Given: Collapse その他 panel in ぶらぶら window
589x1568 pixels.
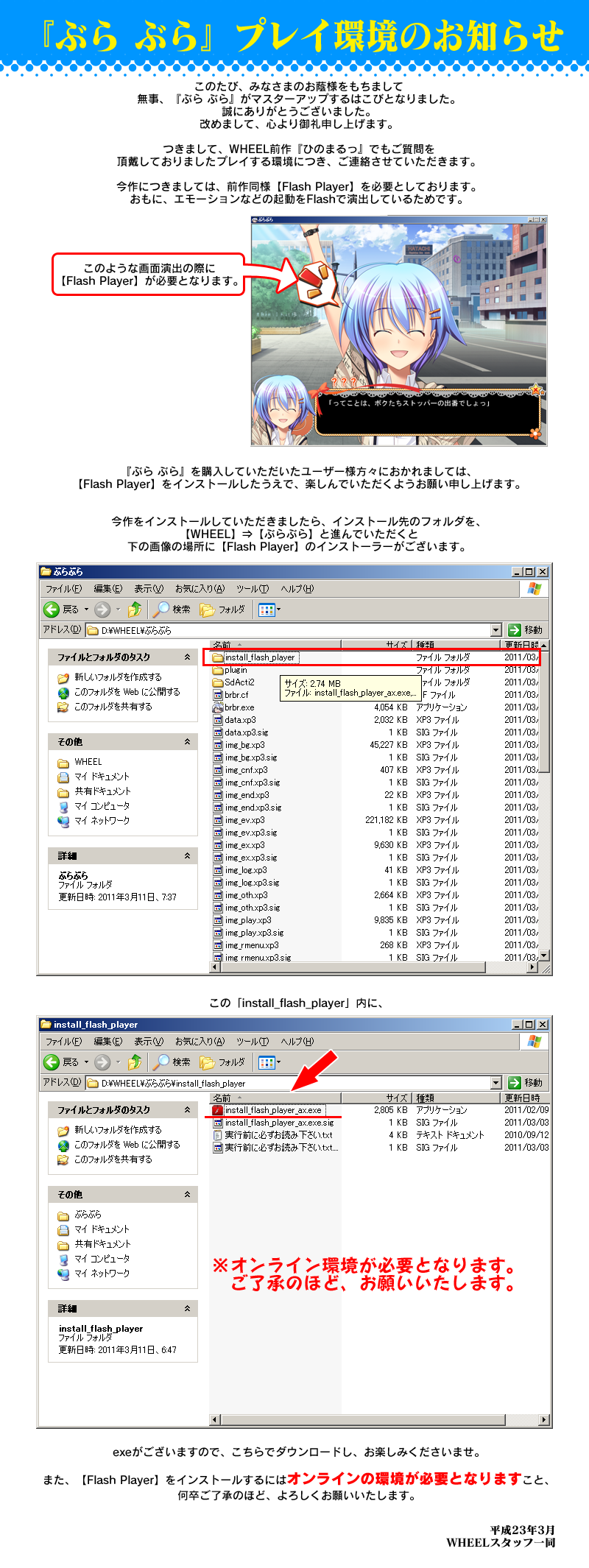Looking at the screenshot, I should click(x=187, y=741).
